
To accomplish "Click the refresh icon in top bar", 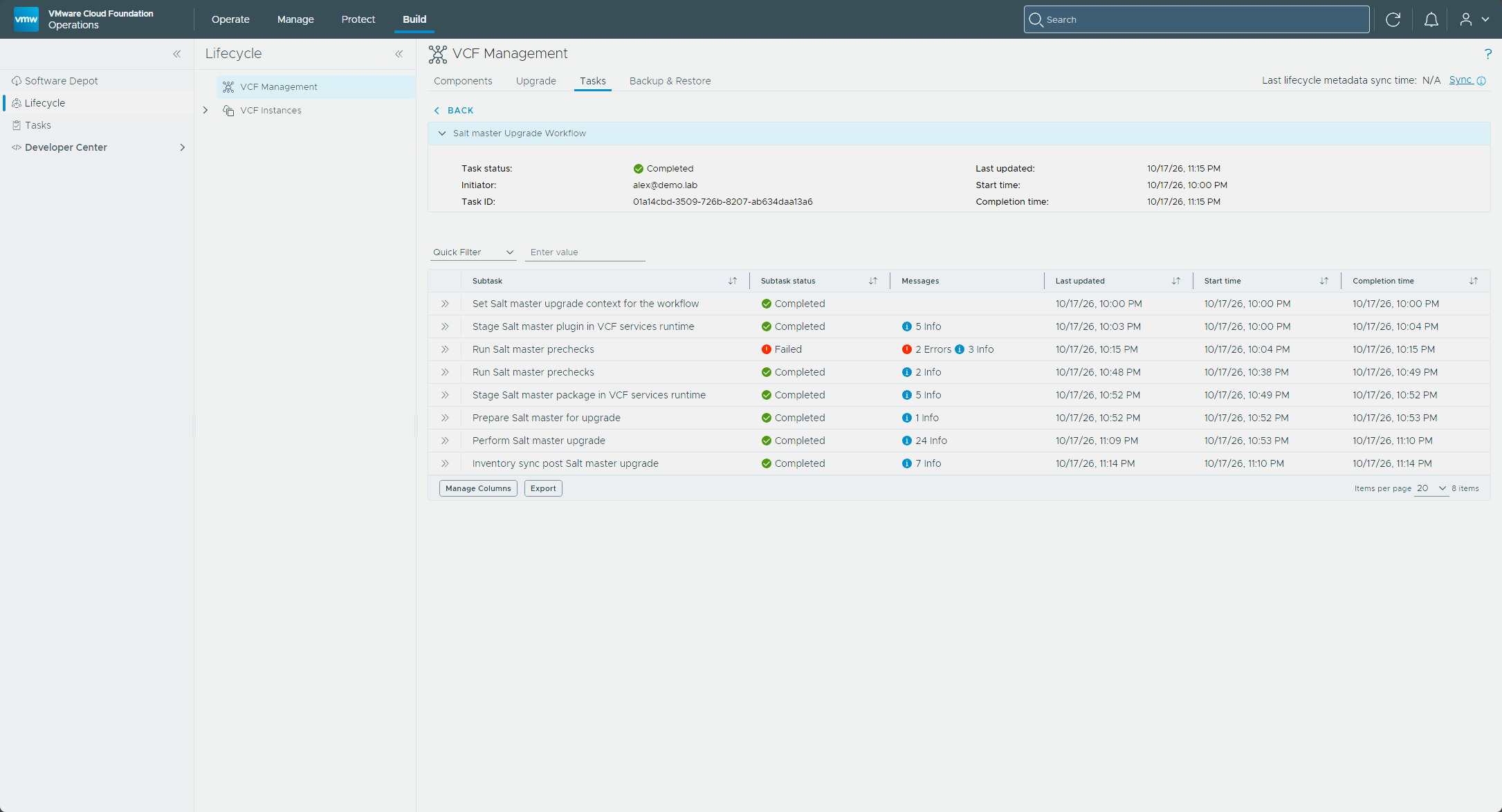I will [x=1393, y=19].
